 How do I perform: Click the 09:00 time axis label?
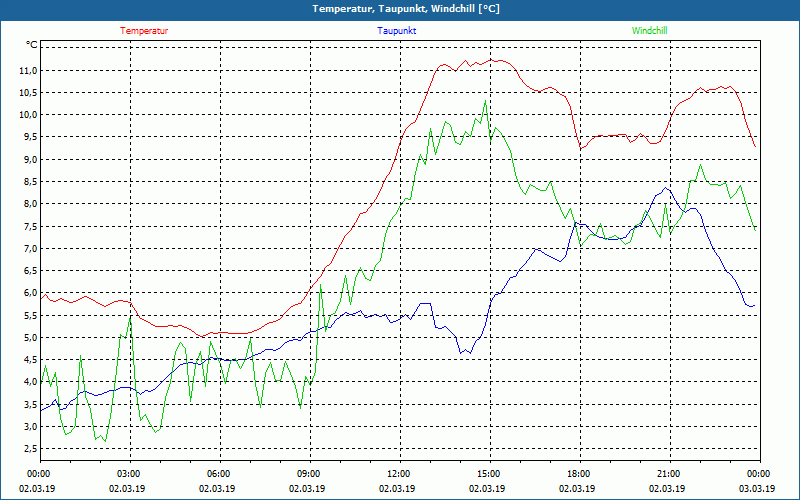click(x=310, y=474)
